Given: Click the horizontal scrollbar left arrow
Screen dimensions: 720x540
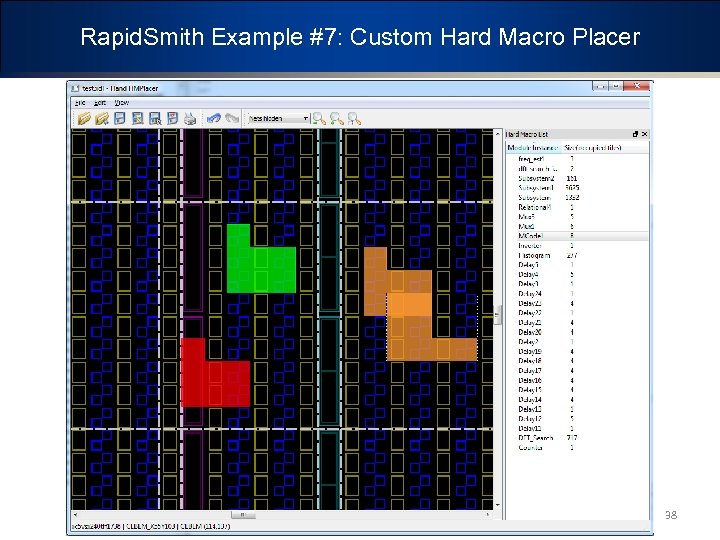Looking at the screenshot, I should [x=76, y=515].
